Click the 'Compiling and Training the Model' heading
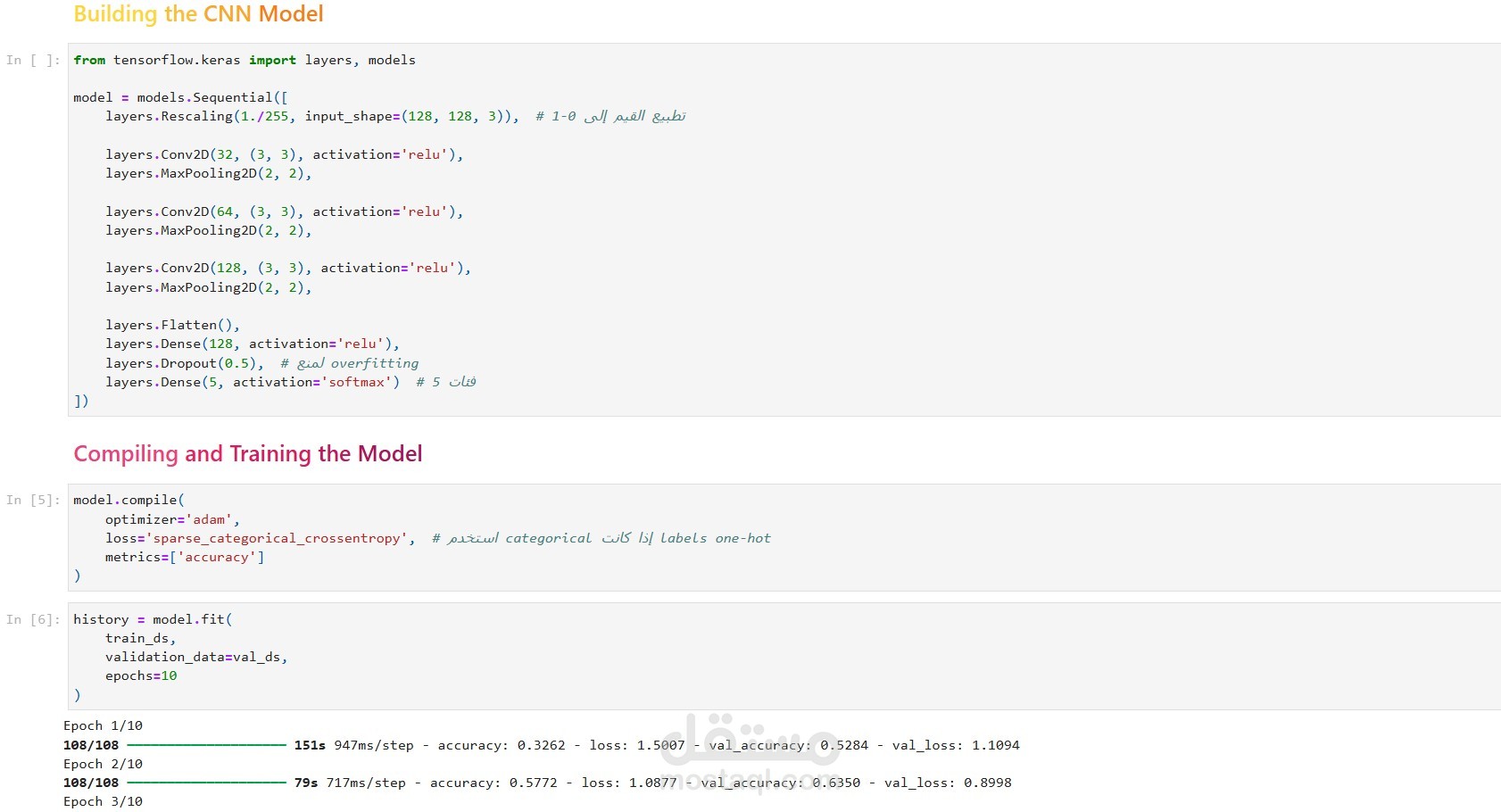Viewport: 1501px width, 812px height. click(248, 454)
